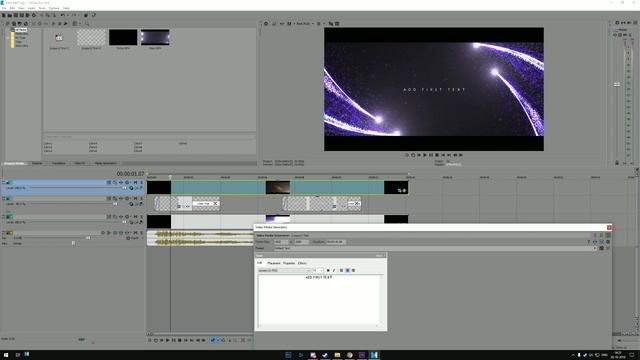The height and width of the screenshot is (360, 640).
Task: Solo video track 3
Action: 142,217
